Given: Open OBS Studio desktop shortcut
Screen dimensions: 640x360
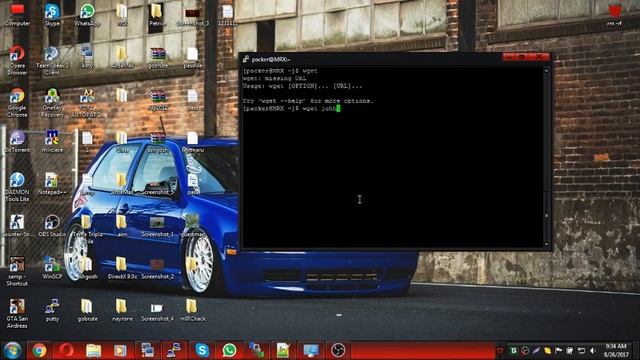Looking at the screenshot, I should pyautogui.click(x=52, y=226).
